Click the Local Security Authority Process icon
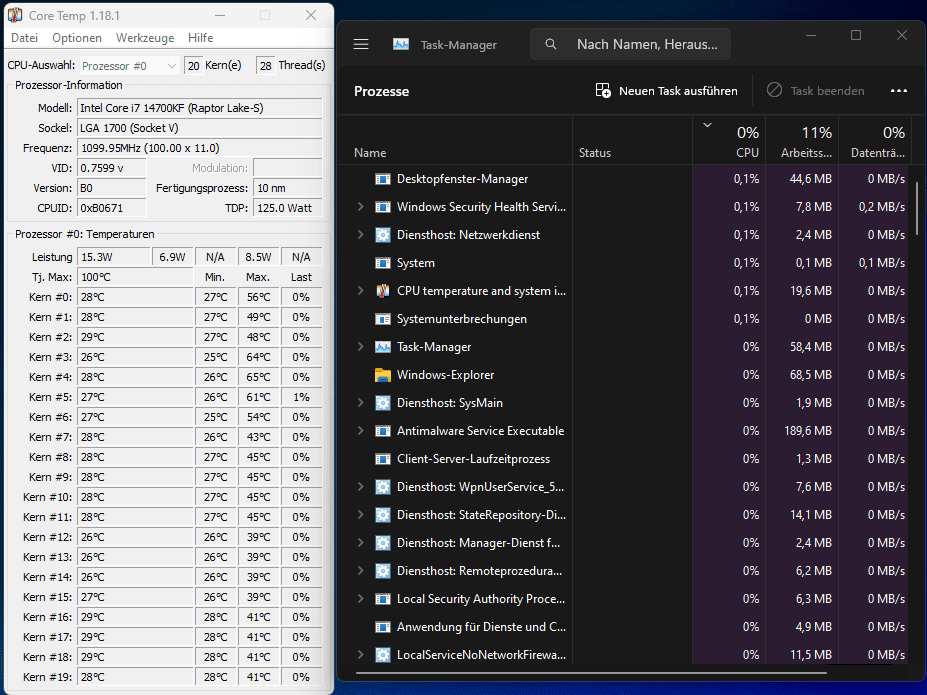The height and width of the screenshot is (695, 927). coord(383,599)
